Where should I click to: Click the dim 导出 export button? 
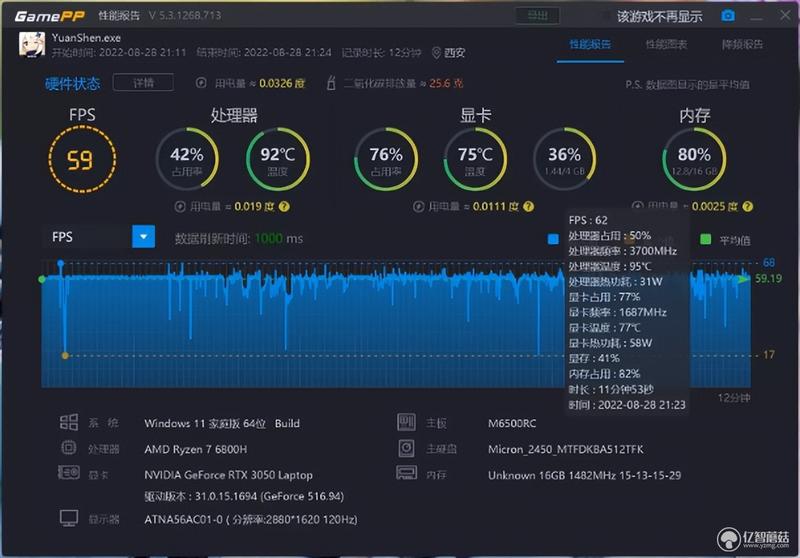pos(537,16)
